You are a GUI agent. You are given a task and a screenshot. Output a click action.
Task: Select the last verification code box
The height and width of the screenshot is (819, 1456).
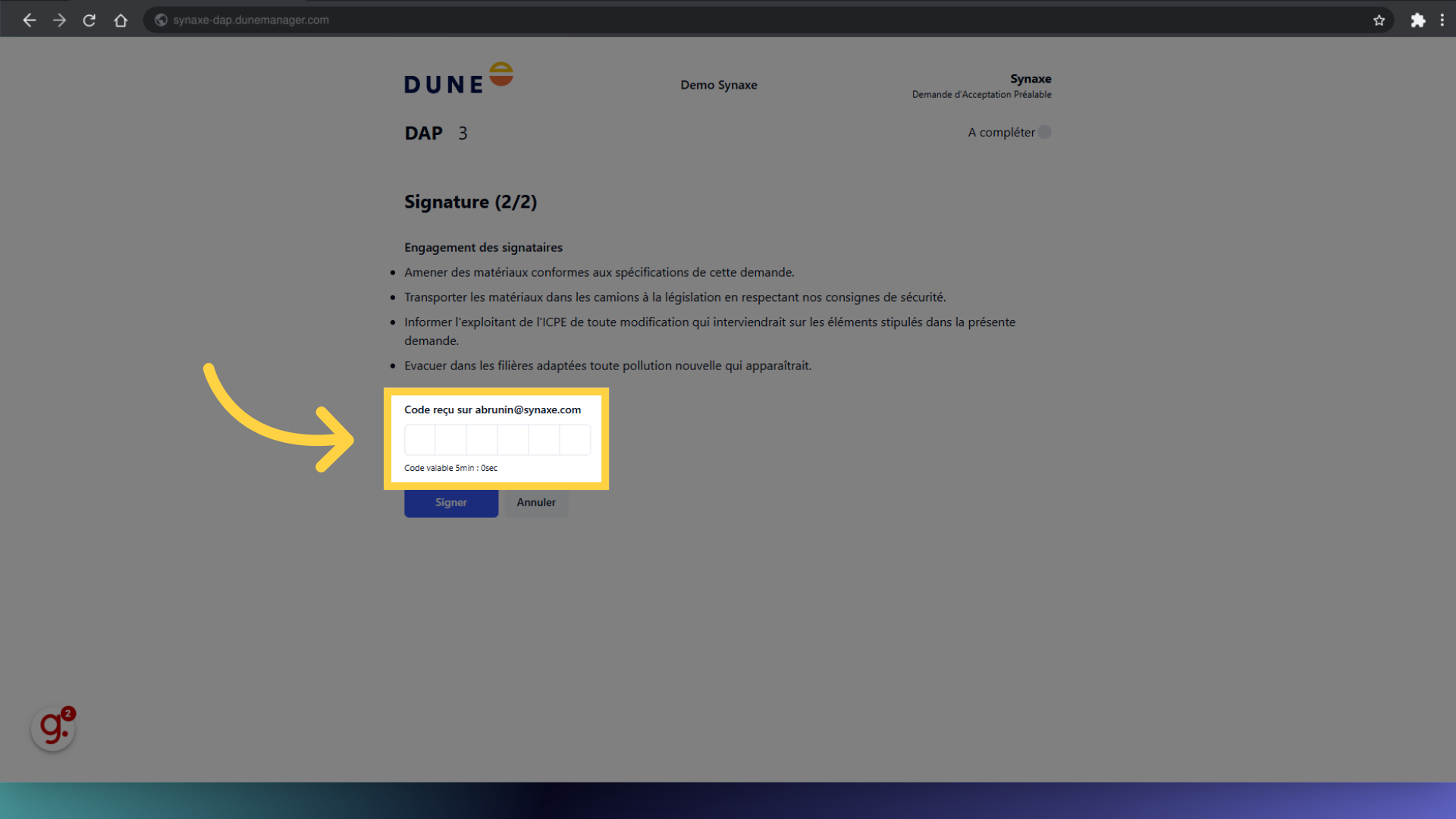click(x=575, y=440)
